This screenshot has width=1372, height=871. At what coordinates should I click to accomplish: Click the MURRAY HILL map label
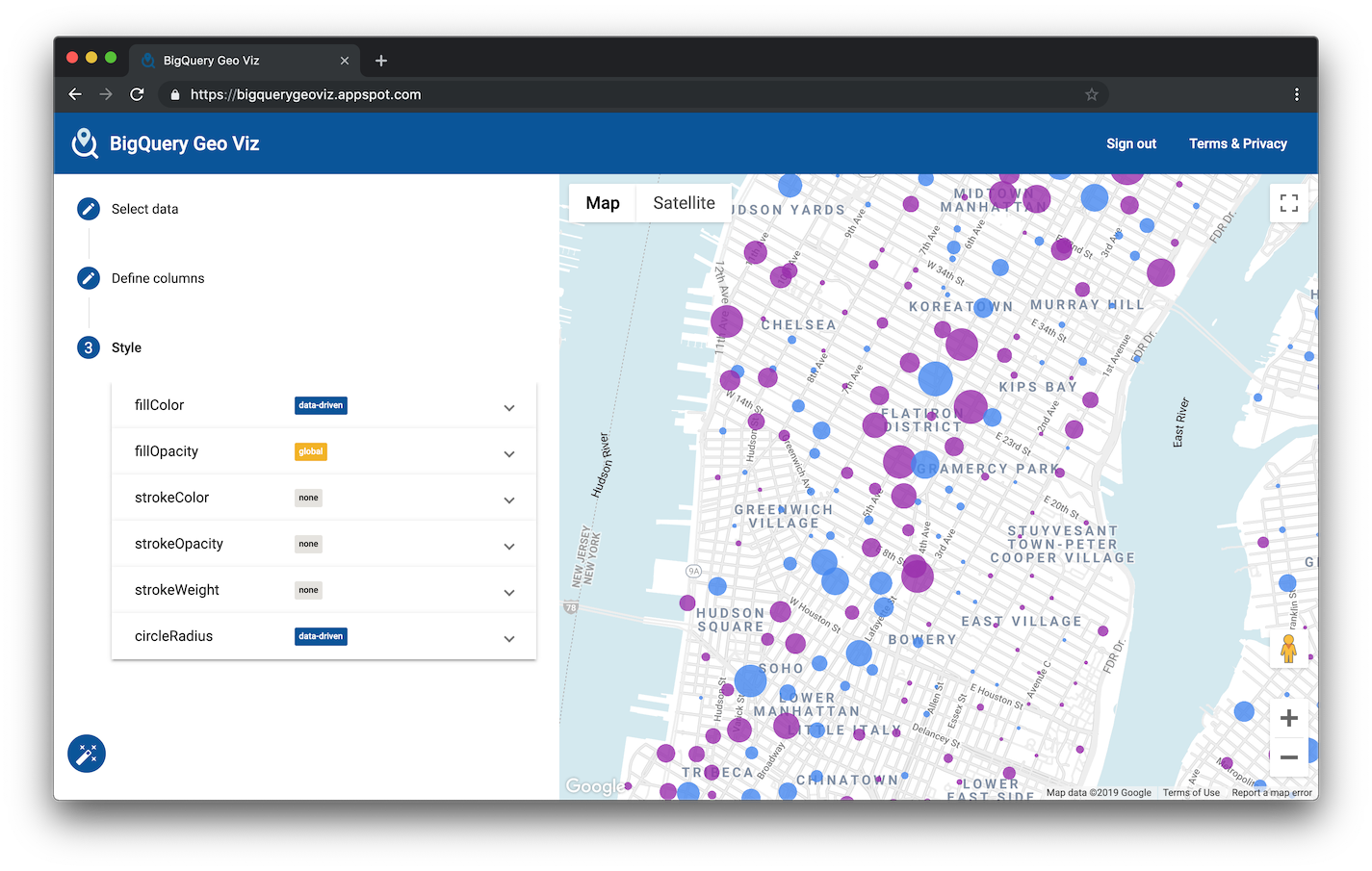coord(1087,305)
